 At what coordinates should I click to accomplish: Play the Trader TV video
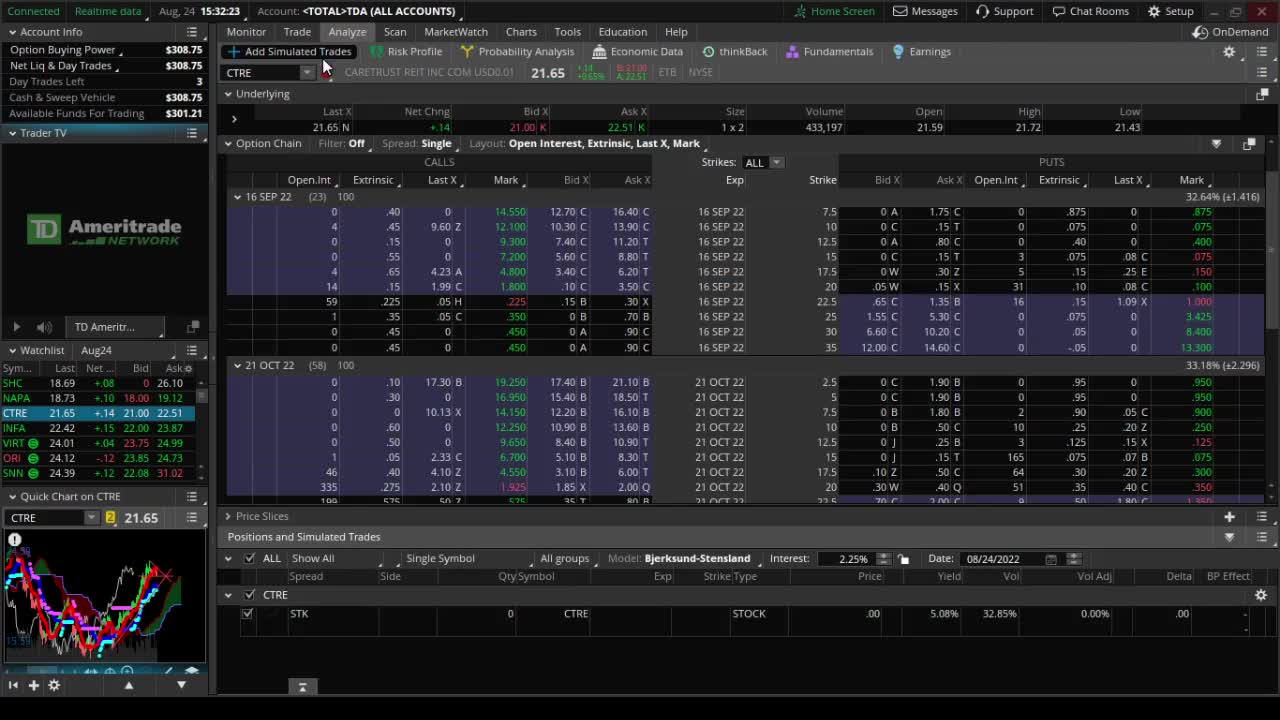[x=16, y=327]
